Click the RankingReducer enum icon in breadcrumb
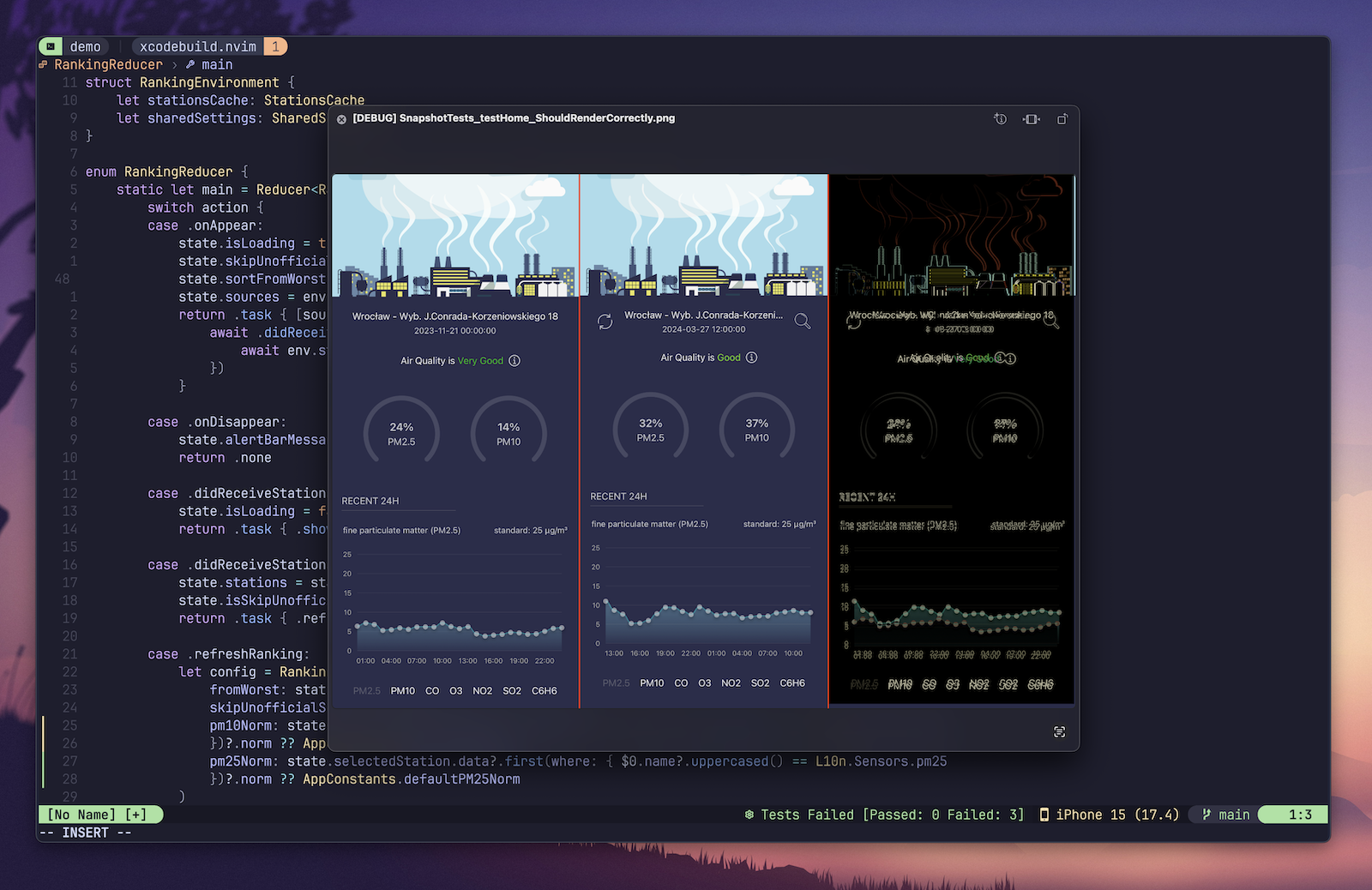Image resolution: width=1372 pixels, height=890 pixels. (x=43, y=64)
